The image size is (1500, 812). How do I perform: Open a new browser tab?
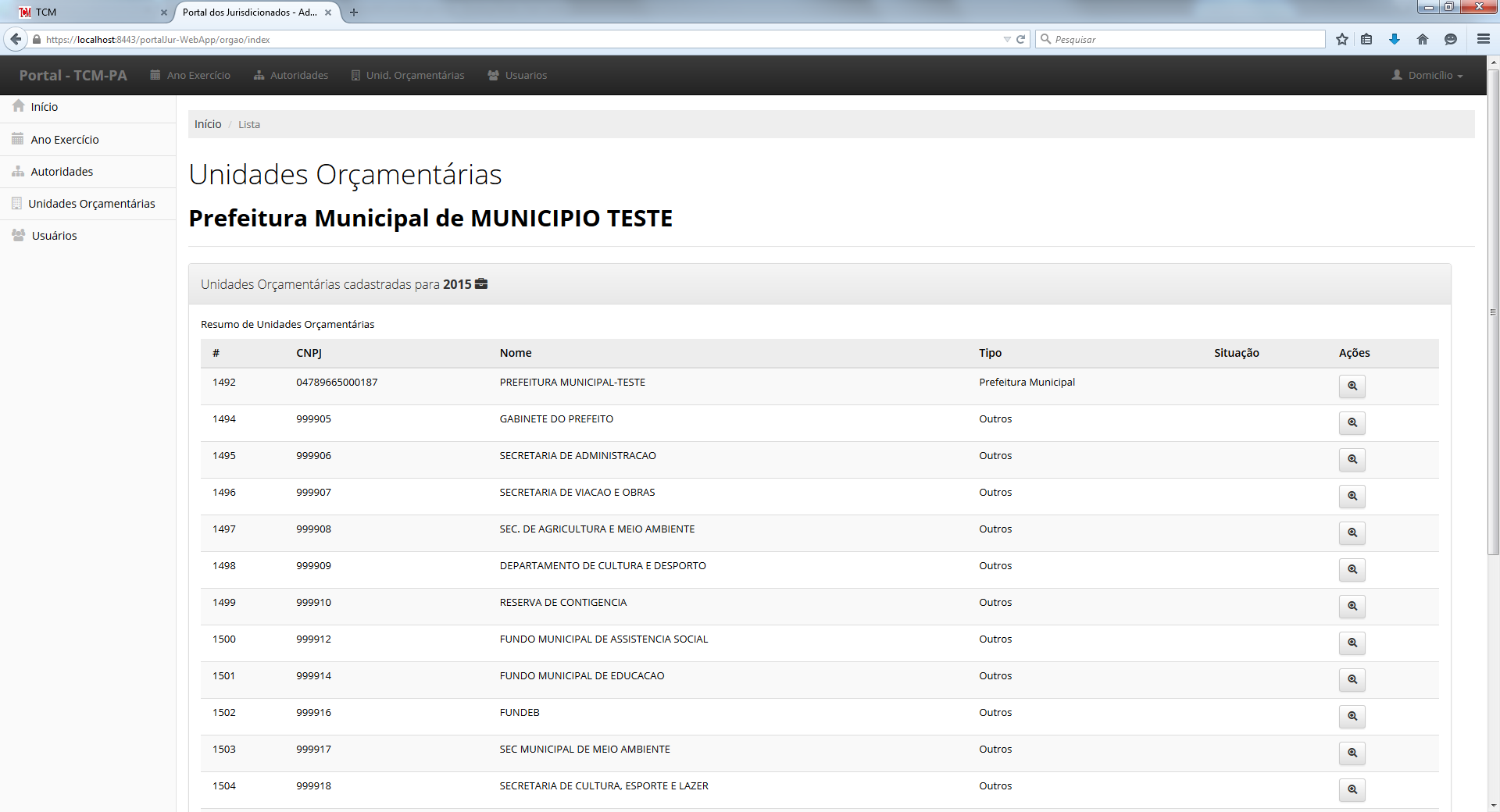pyautogui.click(x=354, y=12)
